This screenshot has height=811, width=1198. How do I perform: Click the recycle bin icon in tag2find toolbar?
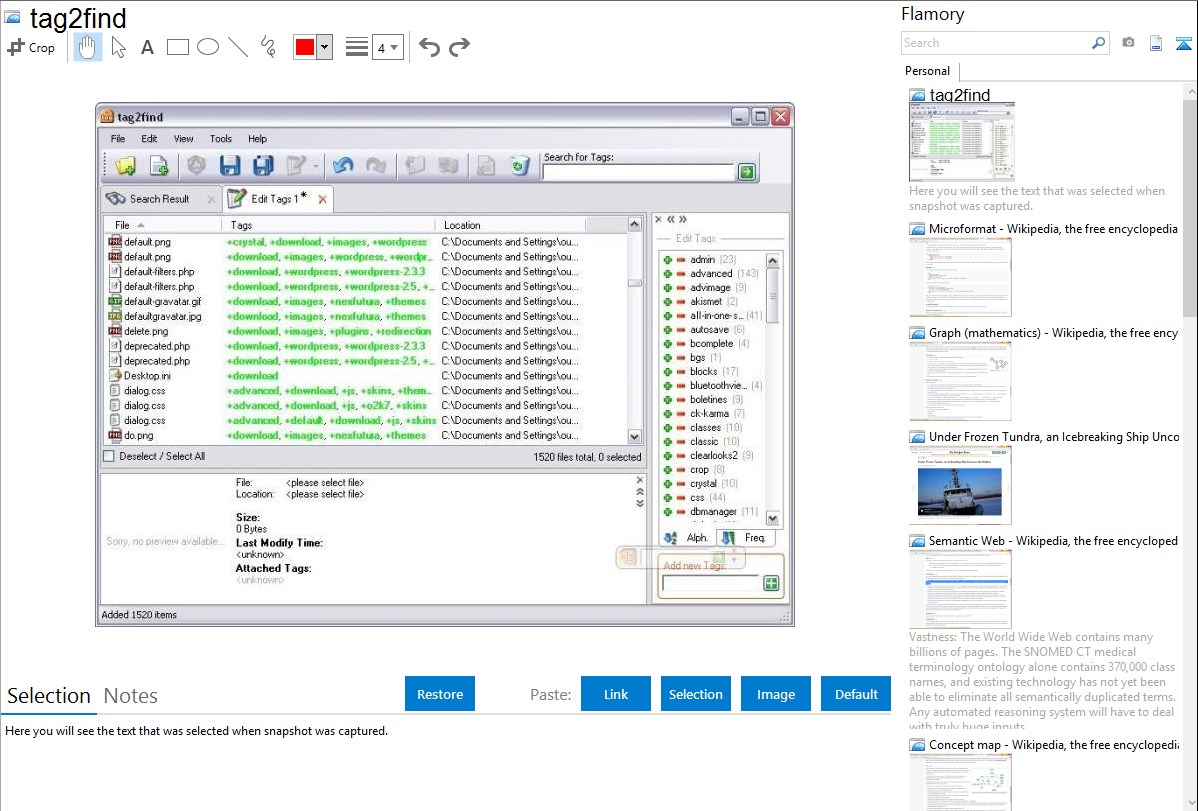point(520,166)
